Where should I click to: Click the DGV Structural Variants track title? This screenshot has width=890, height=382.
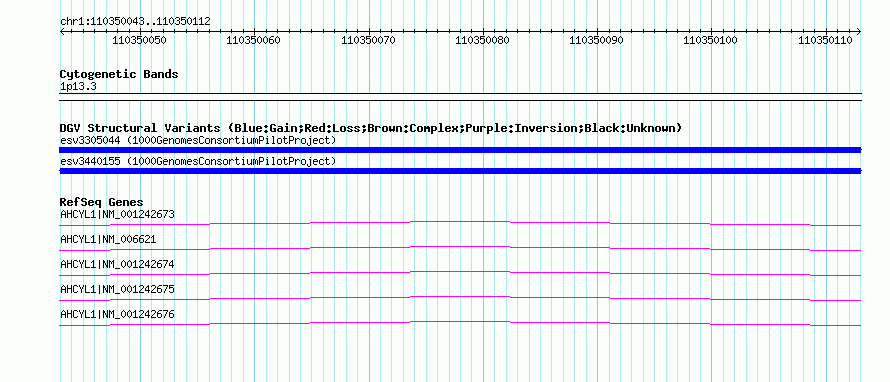pos(371,128)
